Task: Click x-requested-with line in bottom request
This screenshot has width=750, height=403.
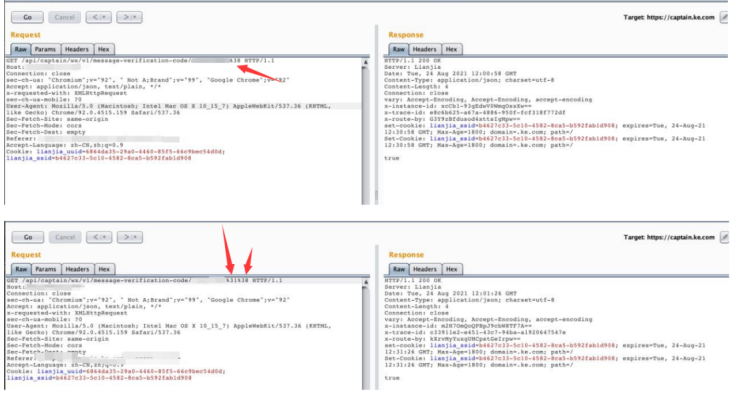Action: 67,313
